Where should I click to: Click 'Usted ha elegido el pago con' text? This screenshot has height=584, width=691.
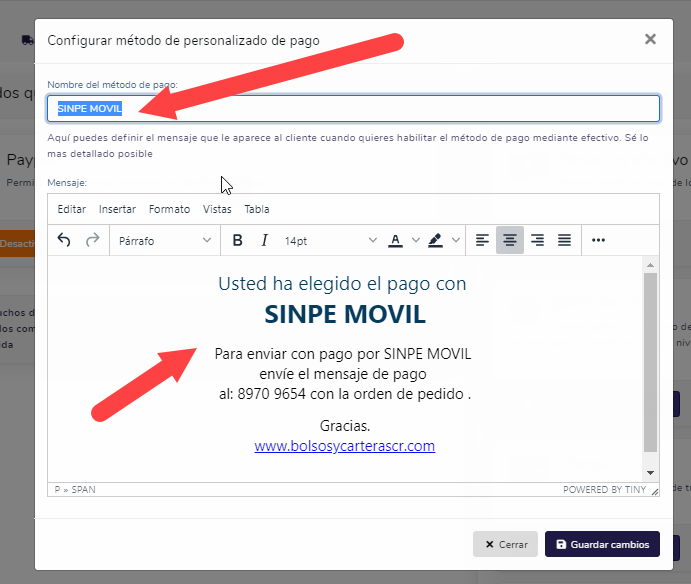click(x=342, y=284)
